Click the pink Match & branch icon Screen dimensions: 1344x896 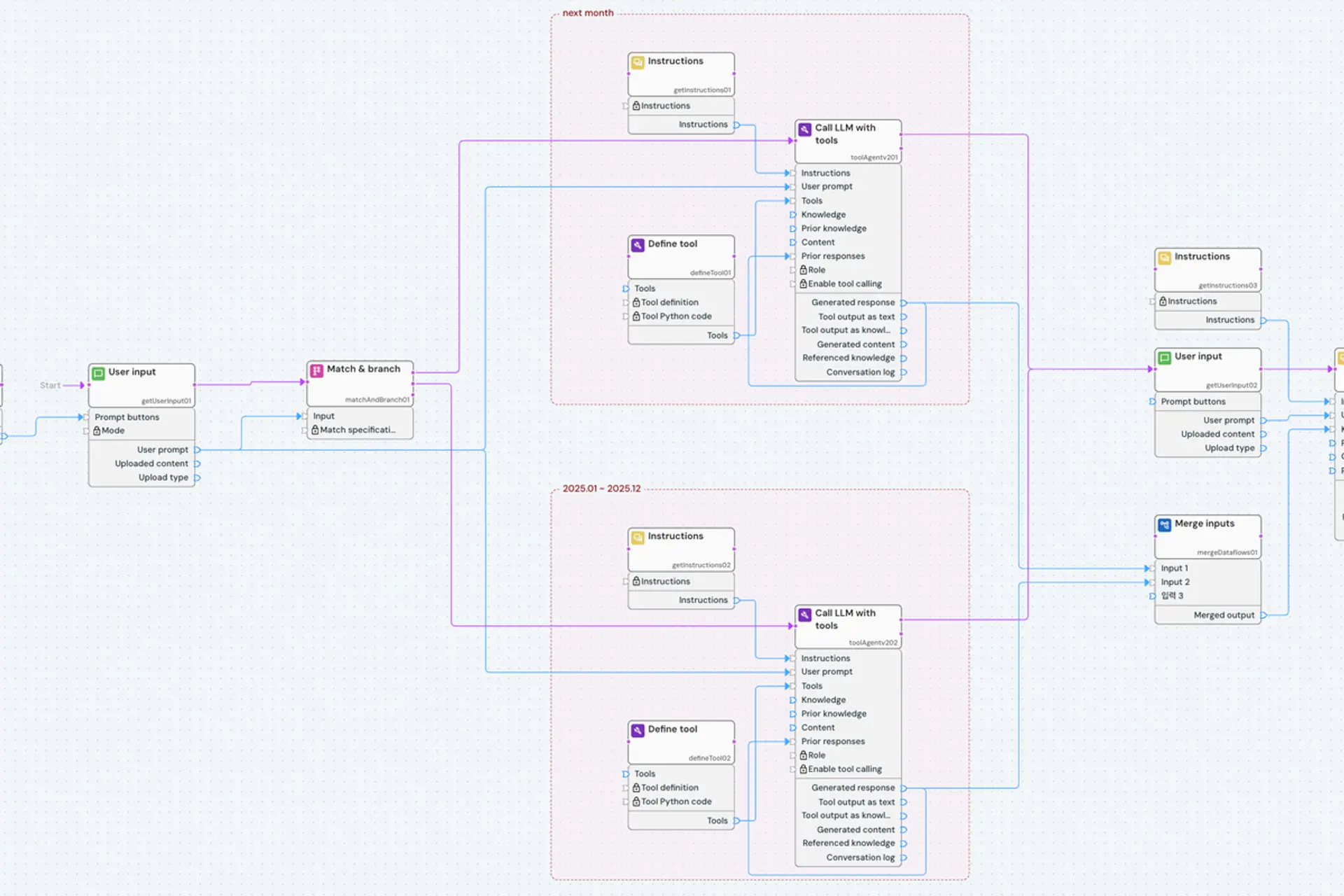(x=316, y=370)
